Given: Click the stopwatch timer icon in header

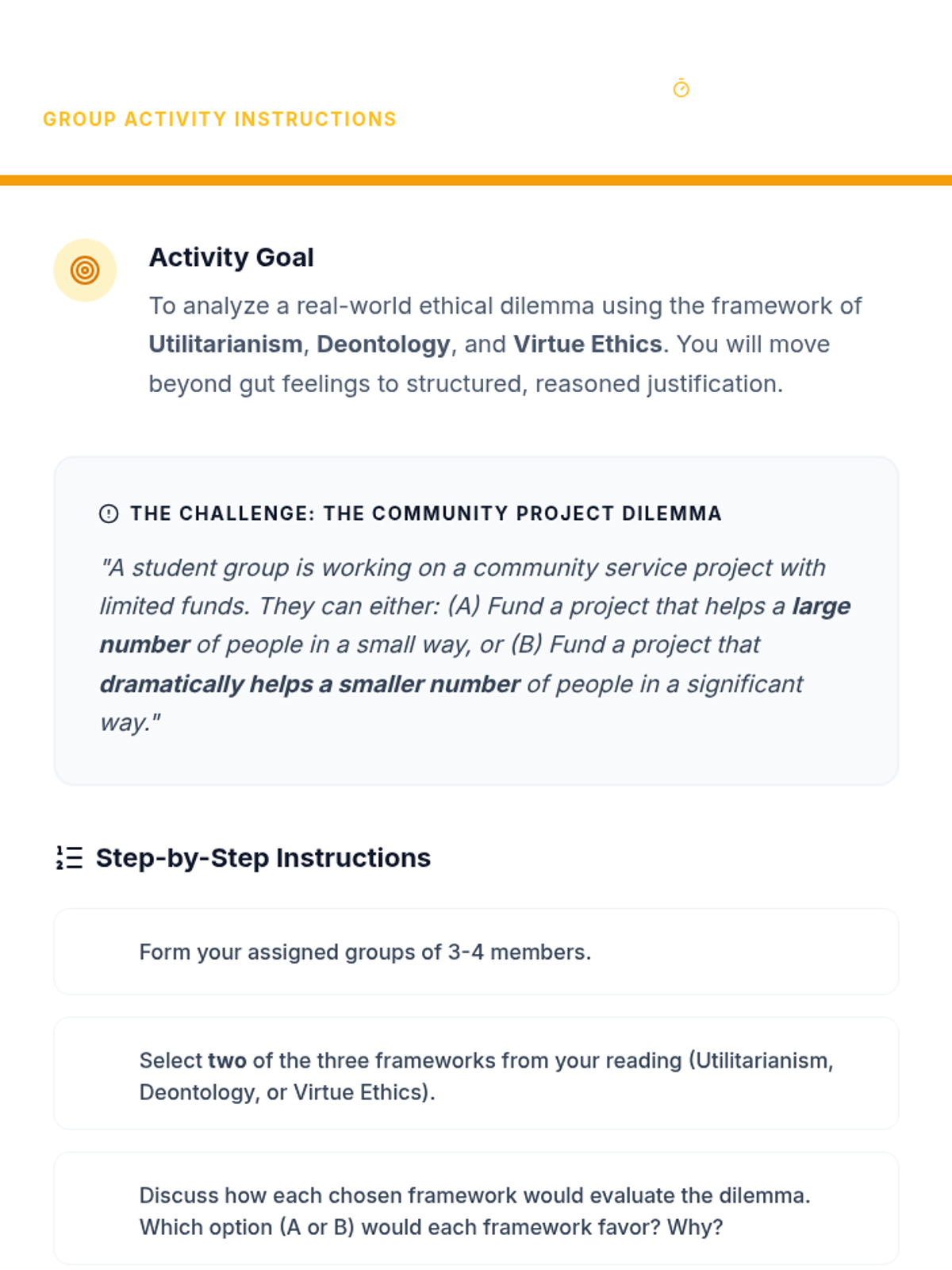Looking at the screenshot, I should pyautogui.click(x=681, y=88).
